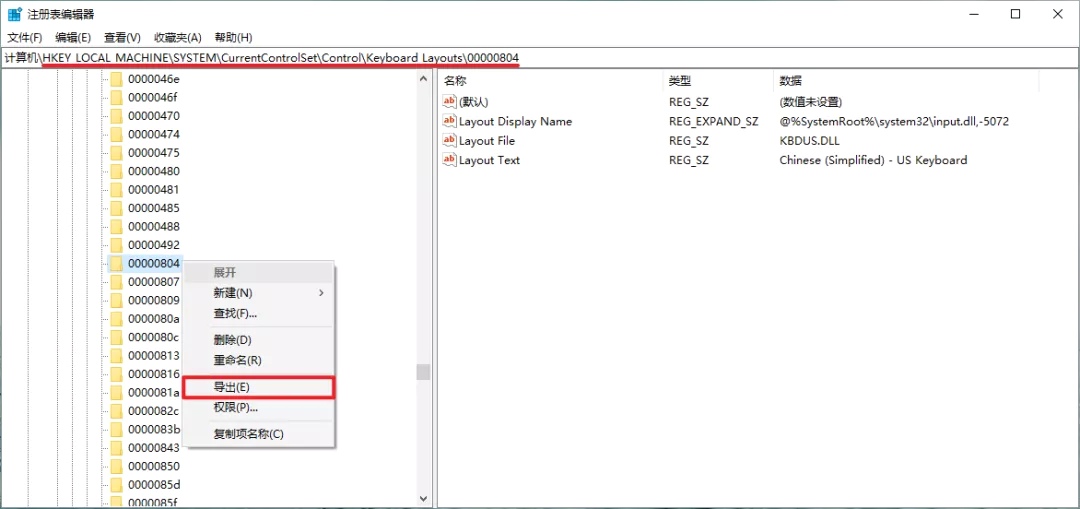The image size is (1080, 509).
Task: Click the string icon of Layout File
Action: point(449,141)
